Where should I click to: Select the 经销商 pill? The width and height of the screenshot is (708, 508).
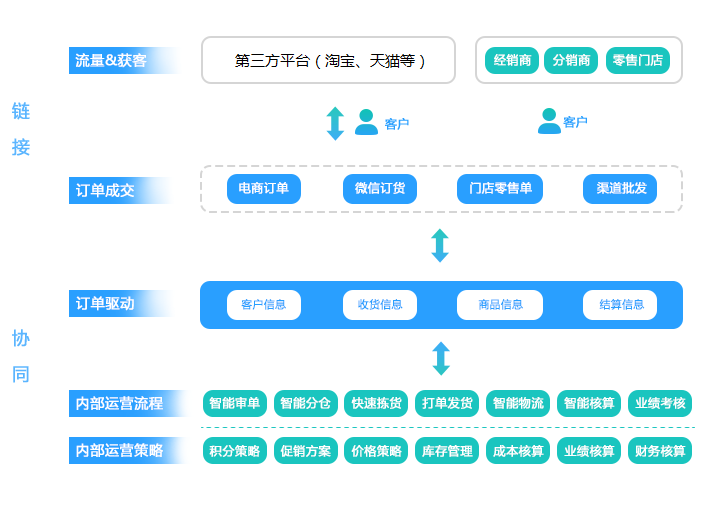click(512, 60)
